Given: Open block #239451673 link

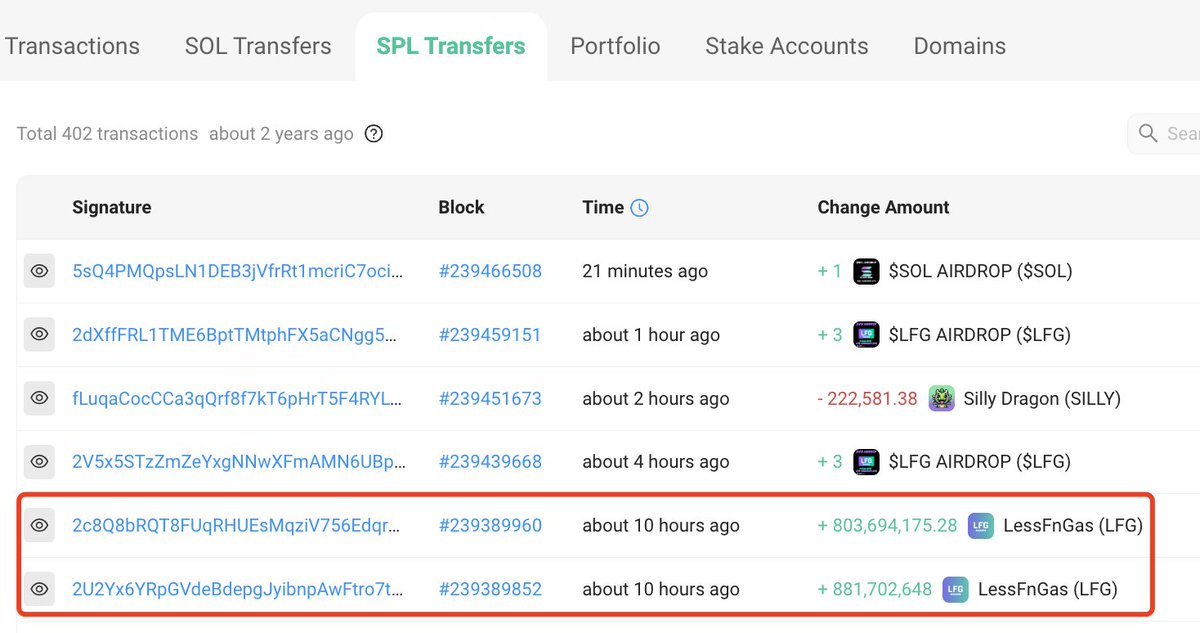Looking at the screenshot, I should click(x=490, y=398).
